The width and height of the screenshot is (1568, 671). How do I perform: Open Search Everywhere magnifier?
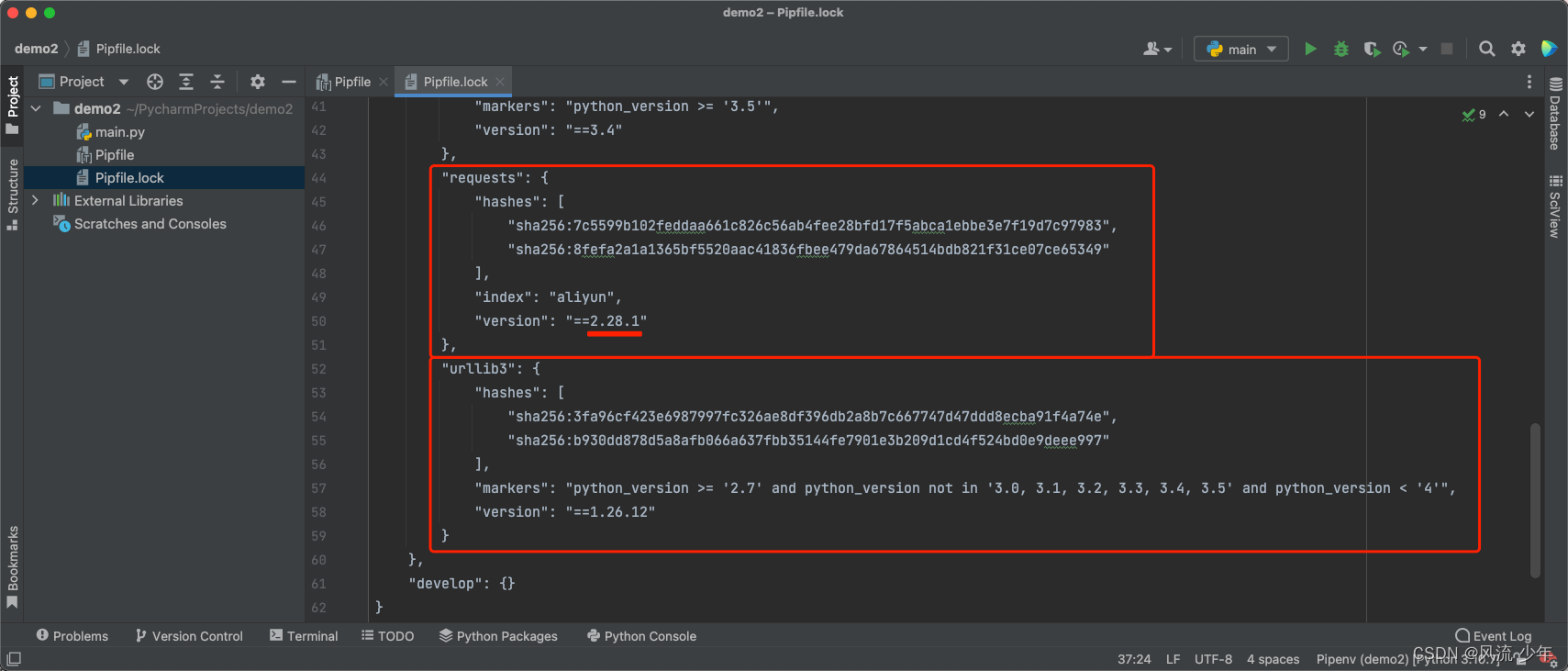pyautogui.click(x=1487, y=49)
